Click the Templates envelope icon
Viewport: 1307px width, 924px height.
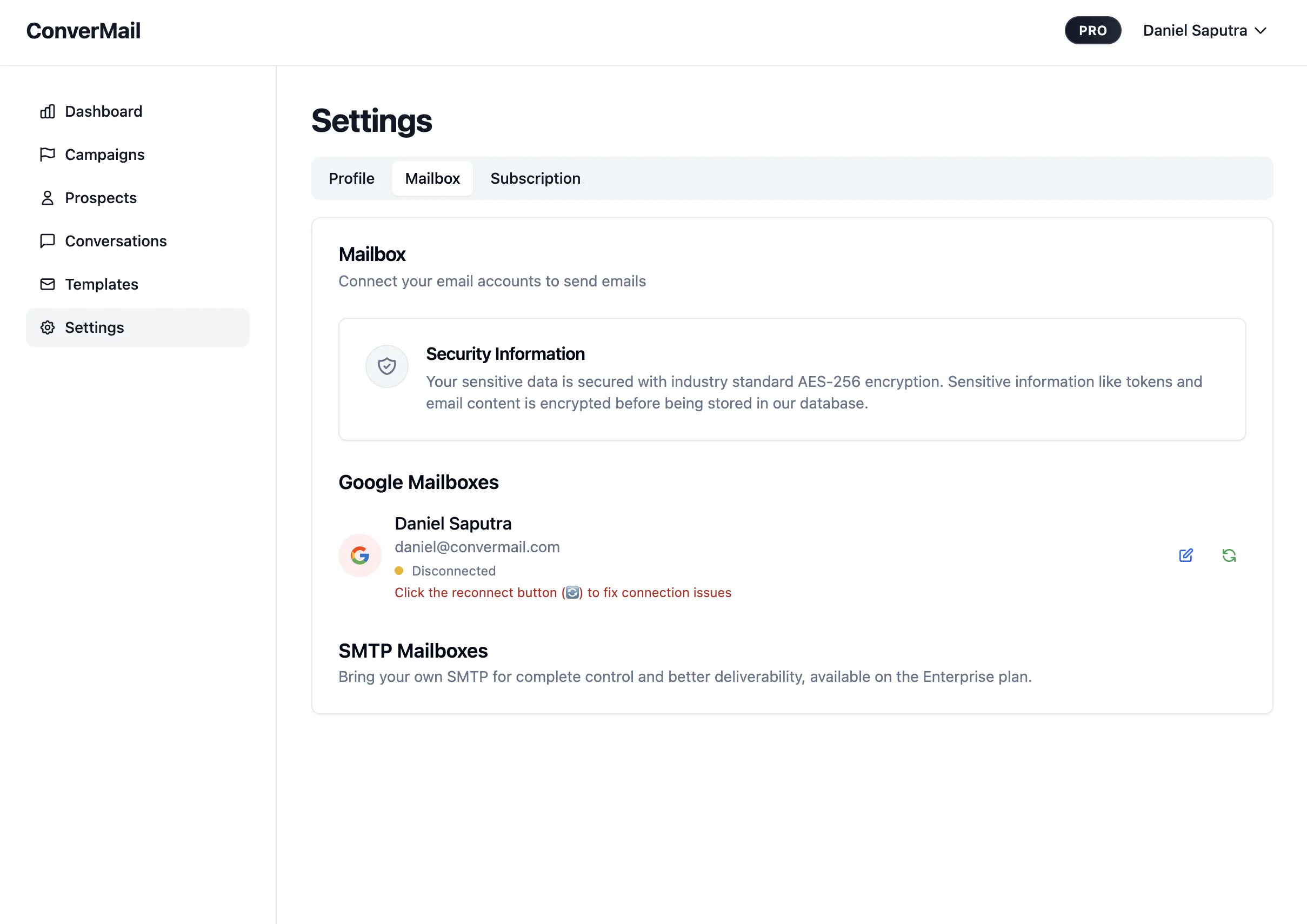coord(47,284)
